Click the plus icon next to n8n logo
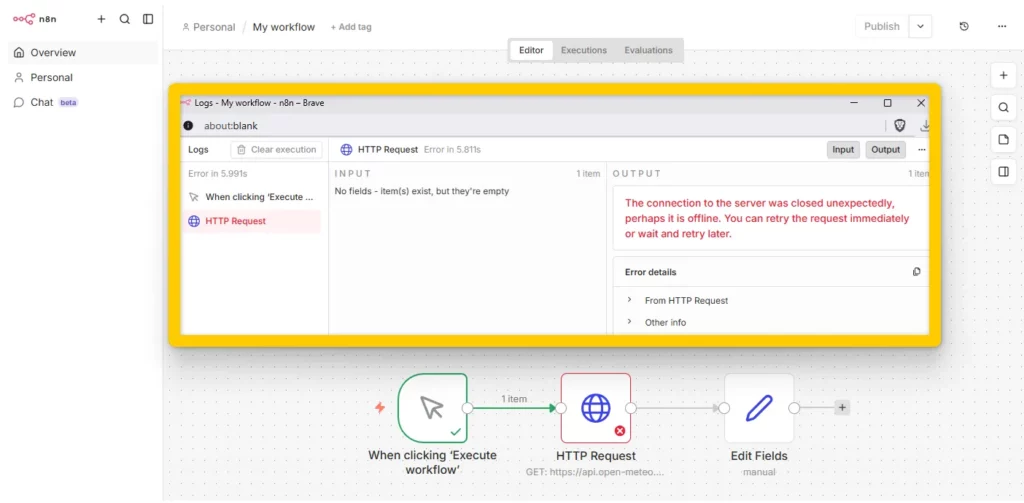This screenshot has width=1024, height=503. 101,19
